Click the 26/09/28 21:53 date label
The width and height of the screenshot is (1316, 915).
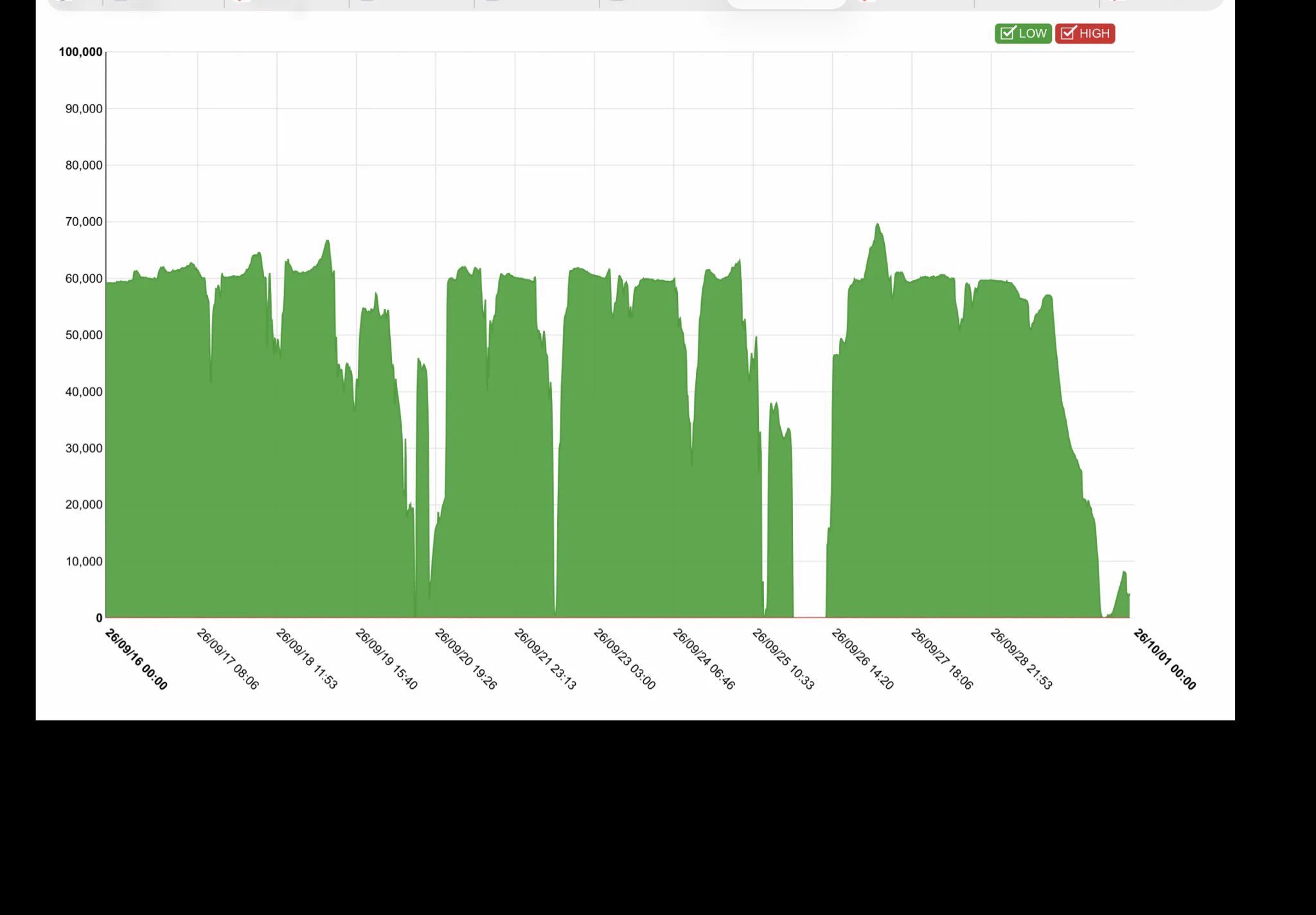(1021, 660)
